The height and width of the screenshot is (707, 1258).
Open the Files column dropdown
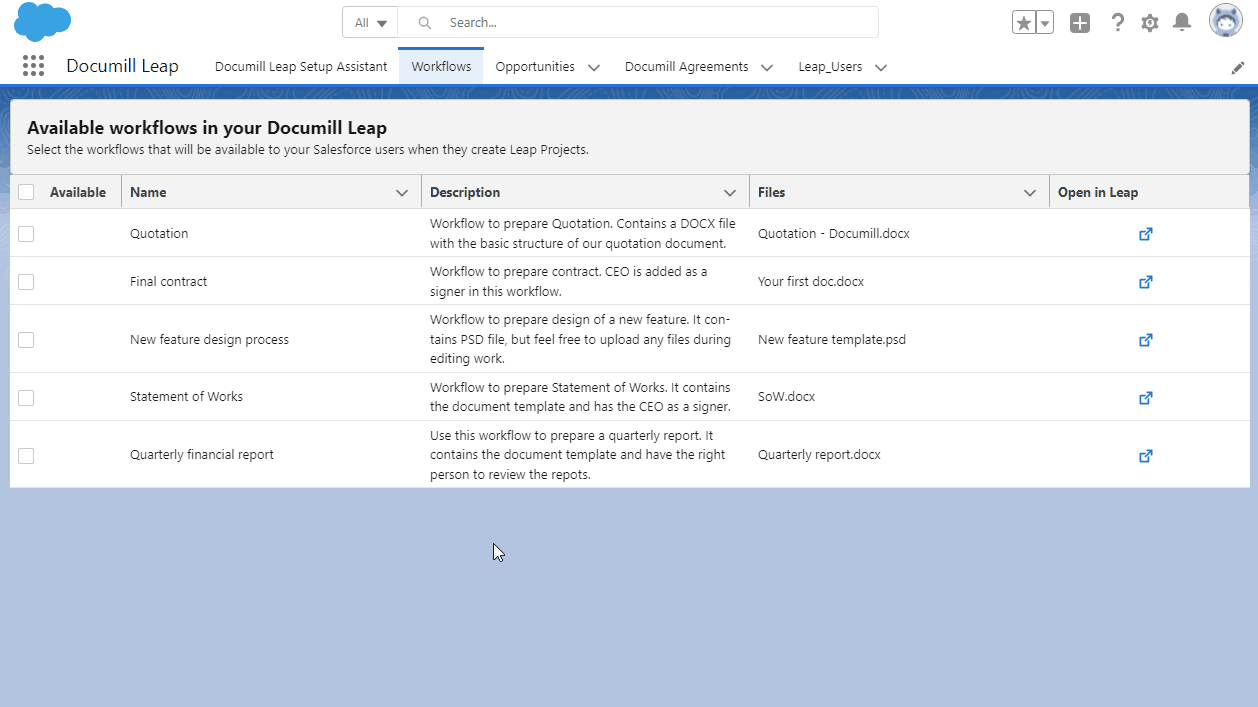pyautogui.click(x=1030, y=191)
